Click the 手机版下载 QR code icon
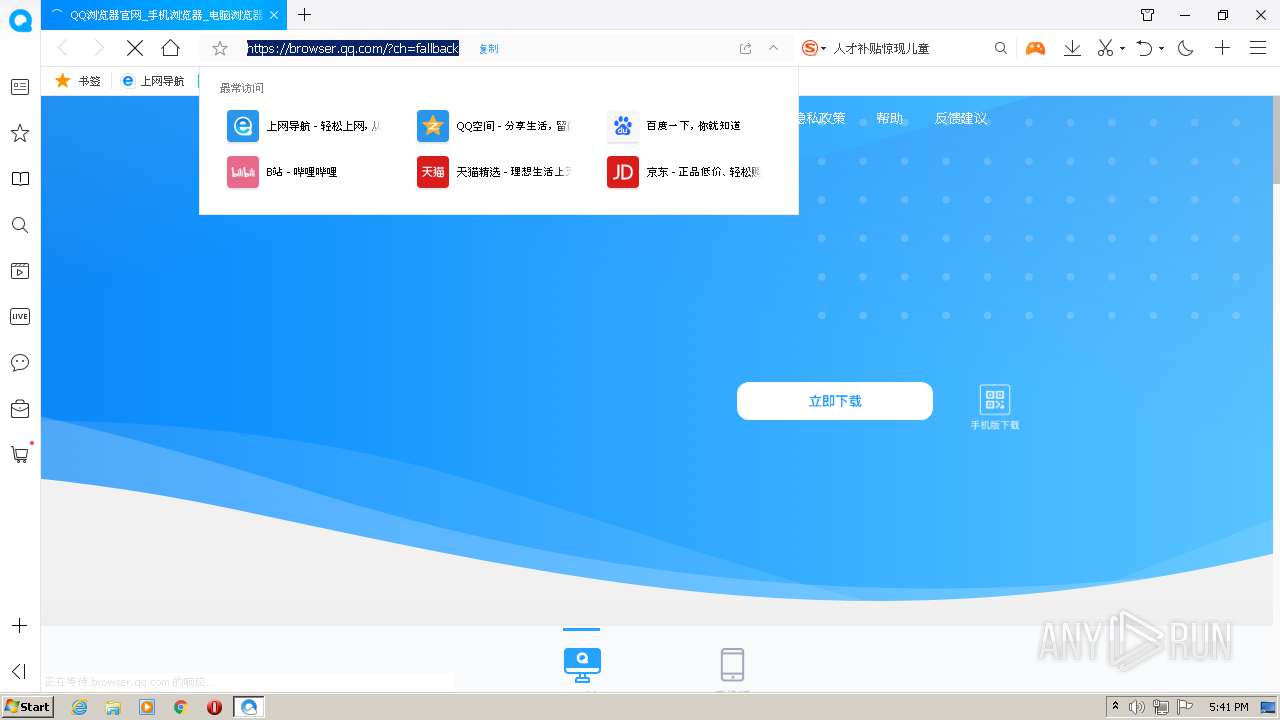 coord(995,400)
